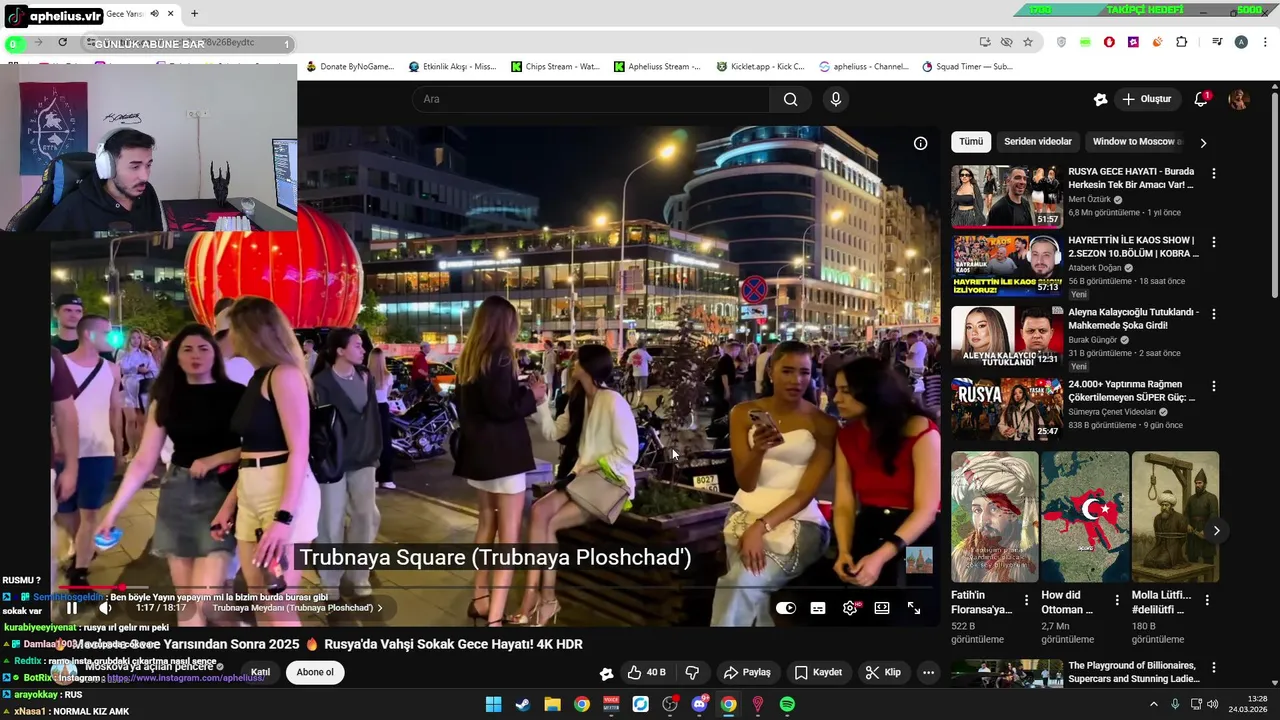Open the YouTube account avatar menu
This screenshot has height=720, width=1280.
(x=1239, y=99)
